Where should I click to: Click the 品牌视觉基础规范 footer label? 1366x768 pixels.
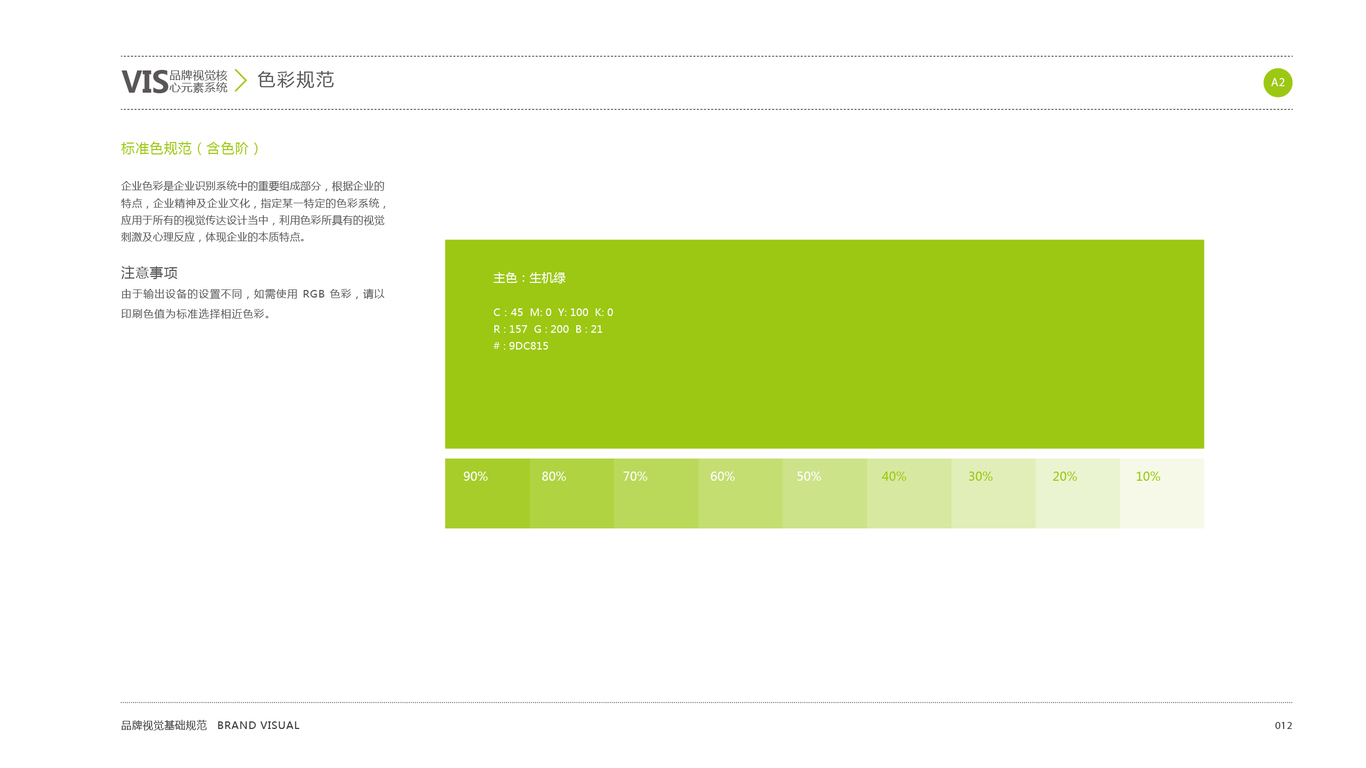[164, 725]
